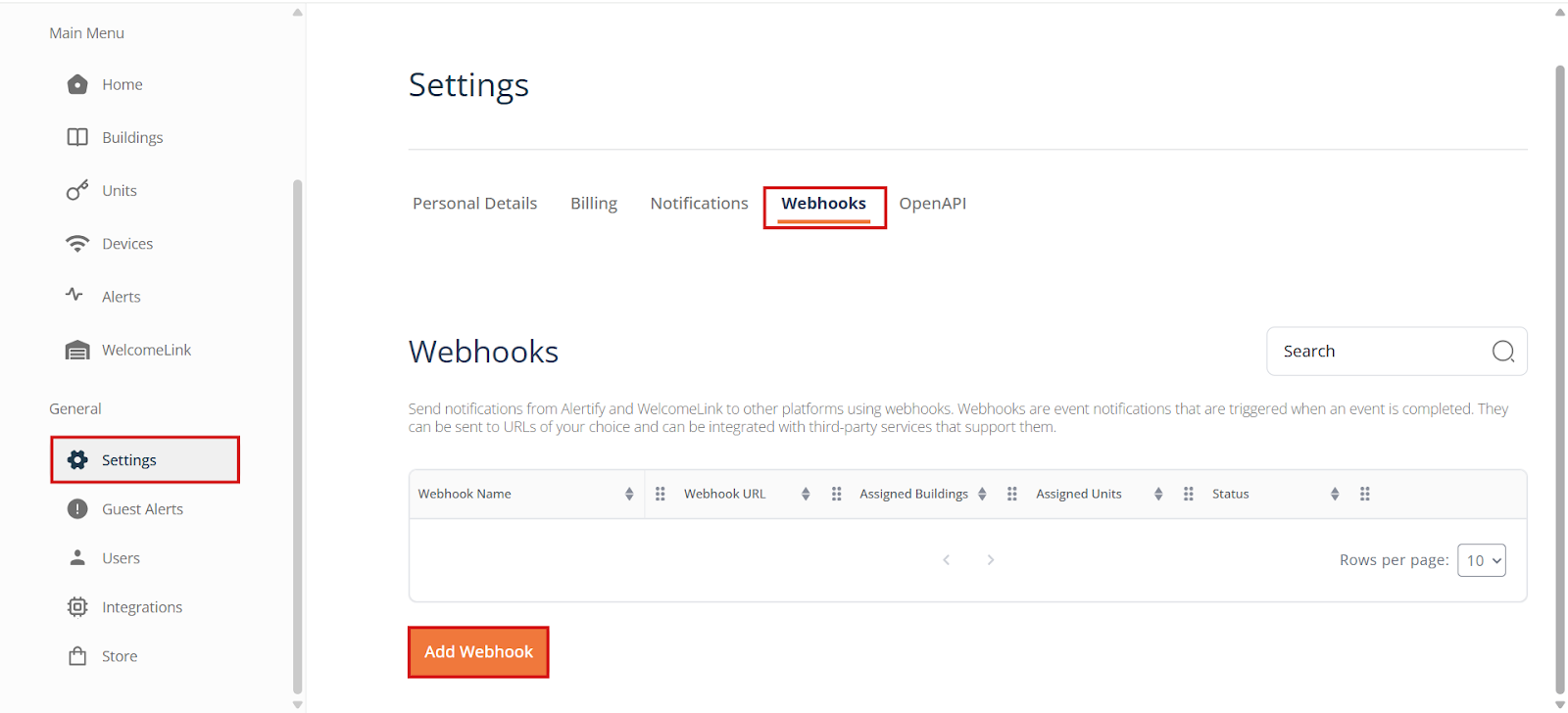
Task: Open the Billing tab
Action: click(x=594, y=204)
